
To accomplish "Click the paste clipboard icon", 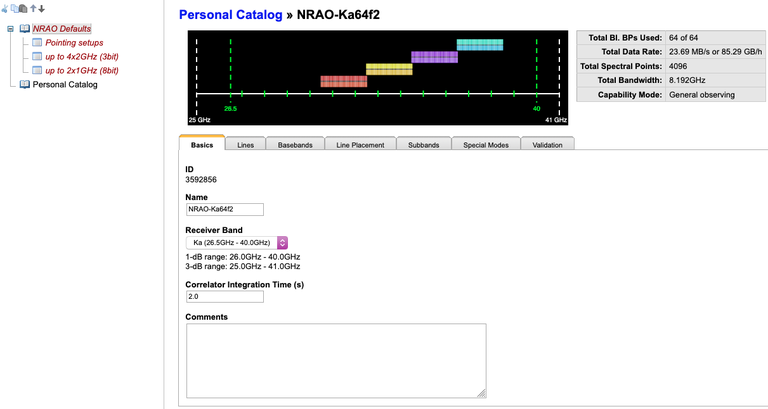I will coord(23,9).
